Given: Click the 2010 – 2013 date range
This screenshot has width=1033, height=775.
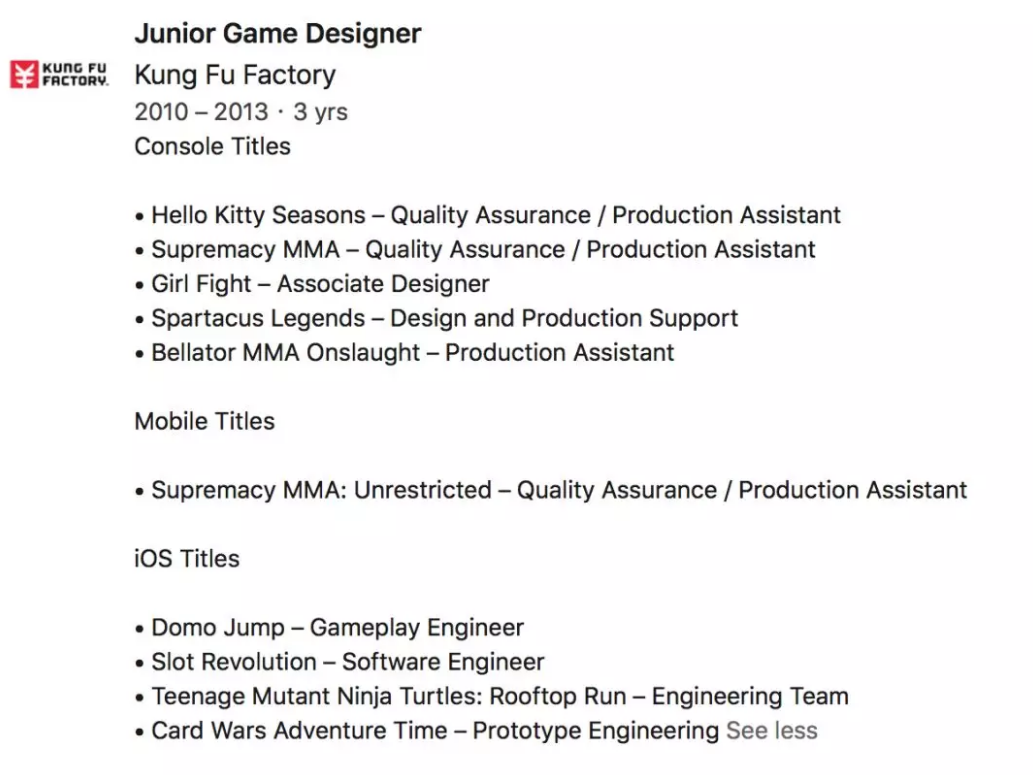Looking at the screenshot, I should (x=201, y=111).
